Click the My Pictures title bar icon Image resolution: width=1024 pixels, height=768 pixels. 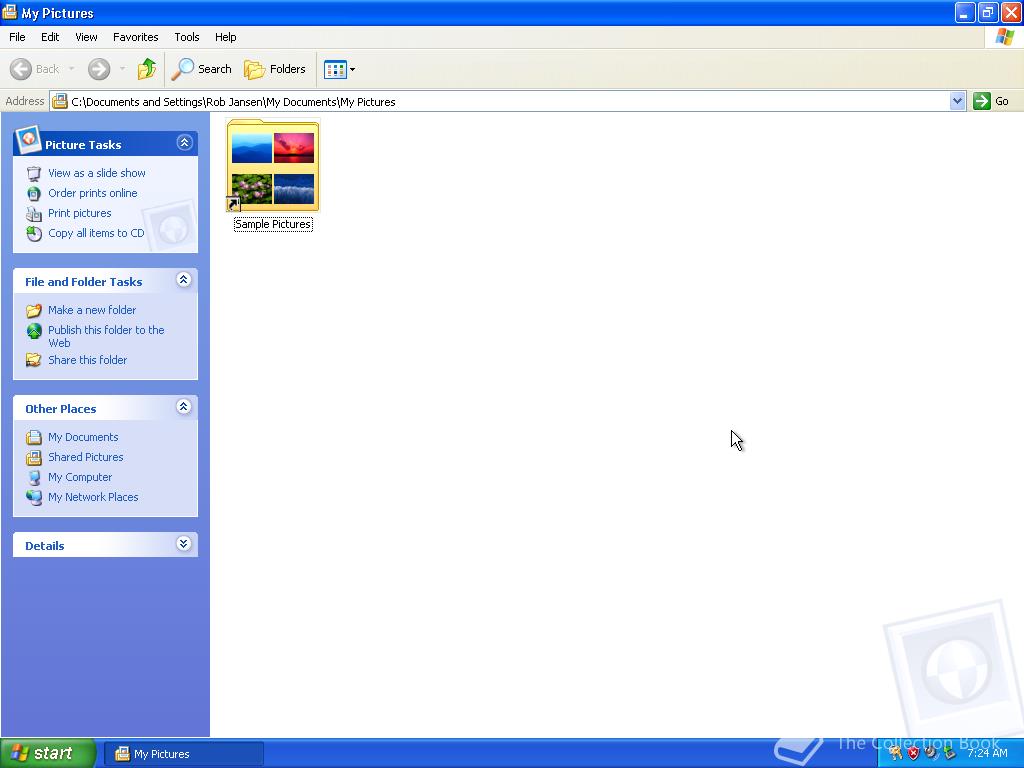pos(10,12)
